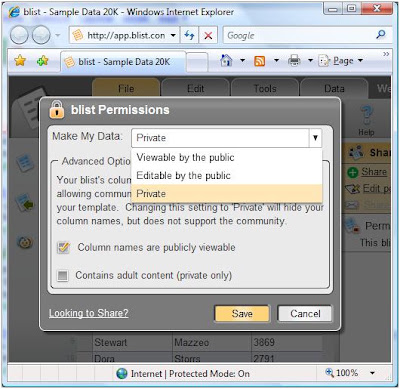Click the Share link in sidebar
Image resolution: width=400 pixels, height=389 pixels.
(374, 172)
